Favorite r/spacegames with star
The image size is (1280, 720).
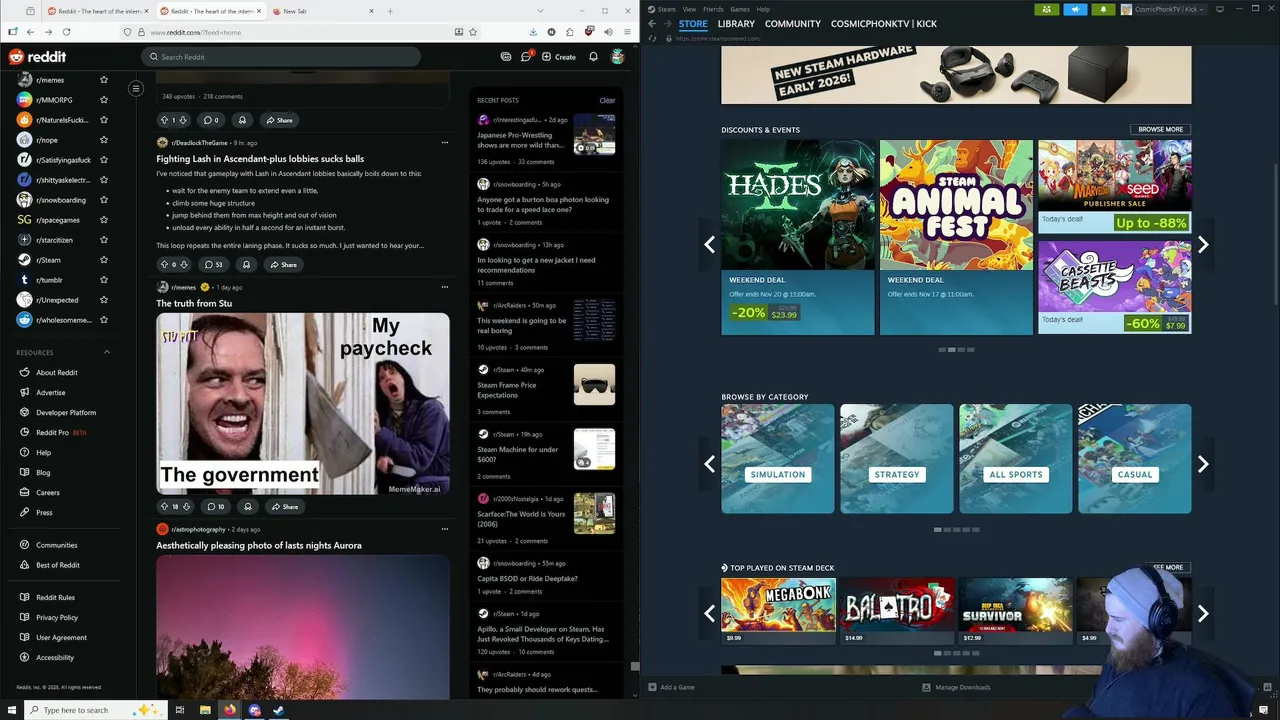coord(103,220)
